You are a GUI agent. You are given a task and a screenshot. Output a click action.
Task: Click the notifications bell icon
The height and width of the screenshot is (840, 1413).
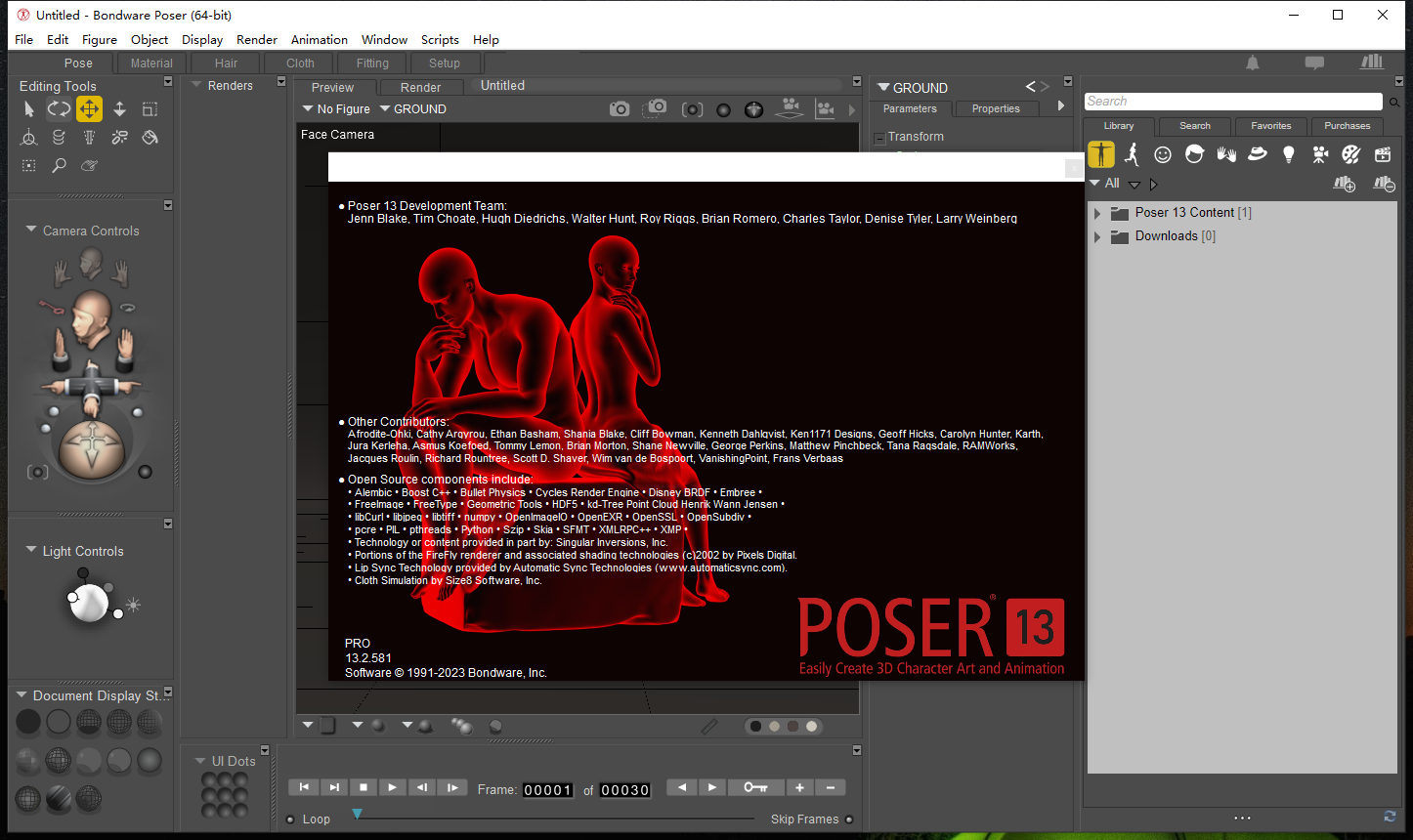tap(1253, 63)
